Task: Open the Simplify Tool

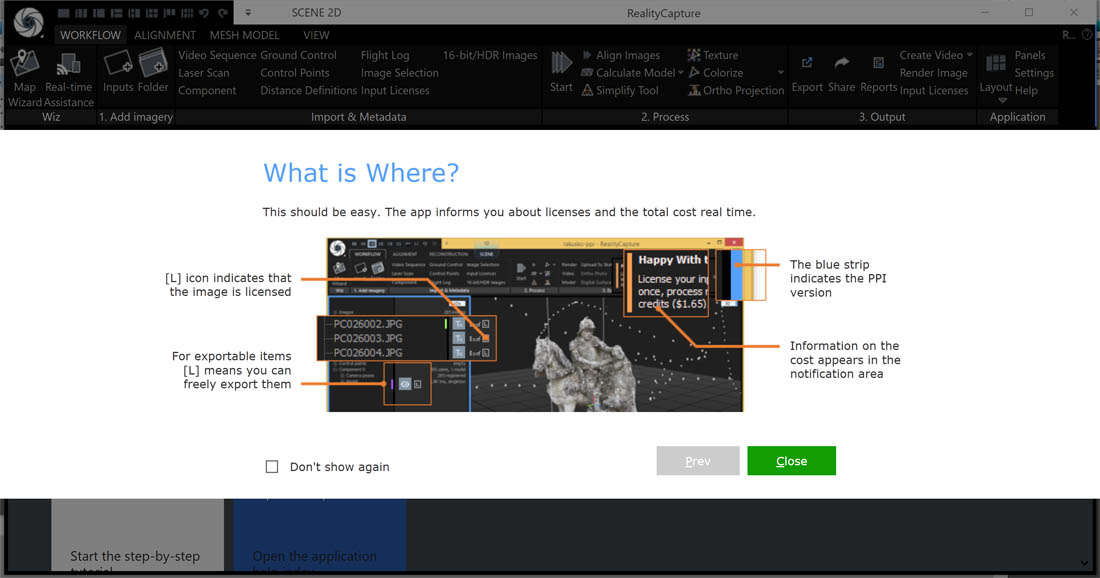Action: click(x=620, y=90)
